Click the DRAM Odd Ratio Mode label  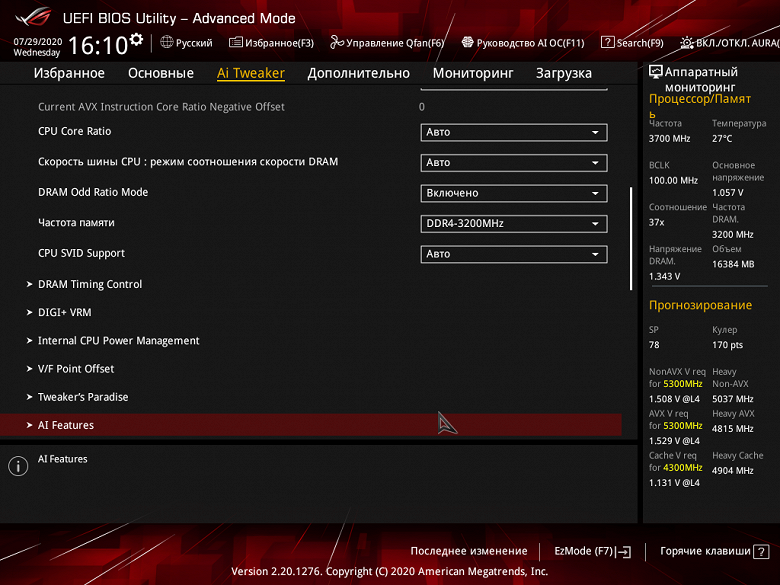click(93, 192)
